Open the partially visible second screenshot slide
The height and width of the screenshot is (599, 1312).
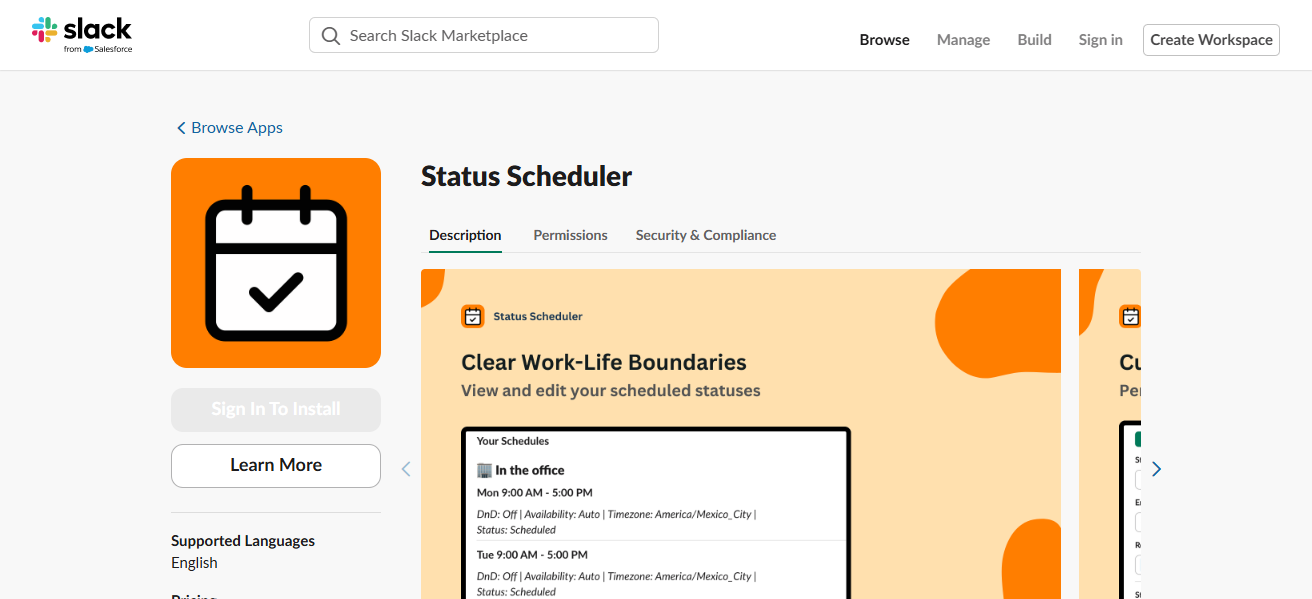coord(1110,434)
